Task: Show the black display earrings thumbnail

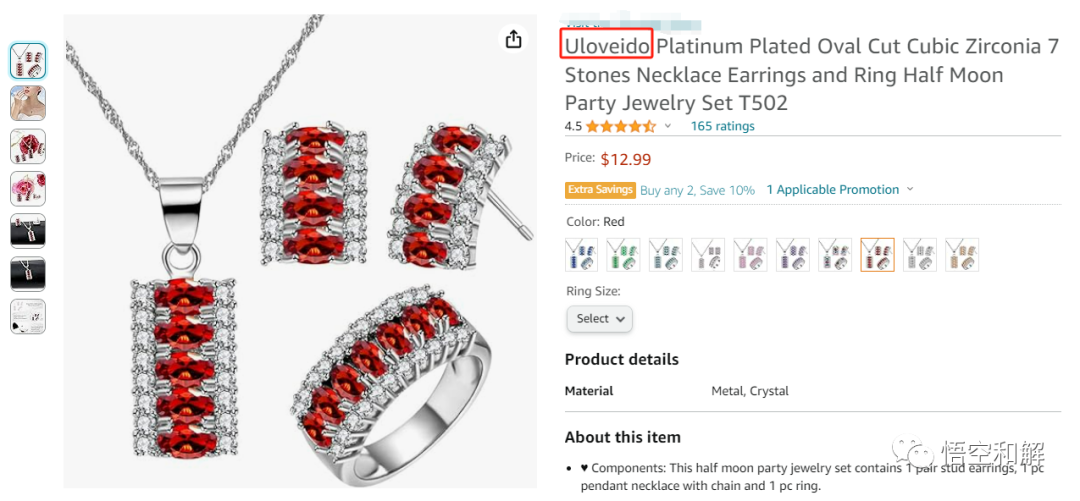Action: click(x=28, y=231)
